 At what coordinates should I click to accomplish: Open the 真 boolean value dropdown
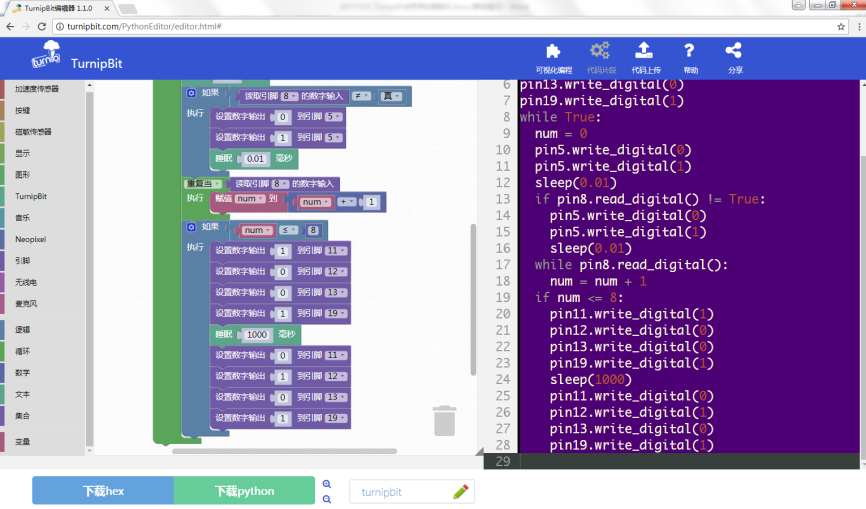[391, 96]
